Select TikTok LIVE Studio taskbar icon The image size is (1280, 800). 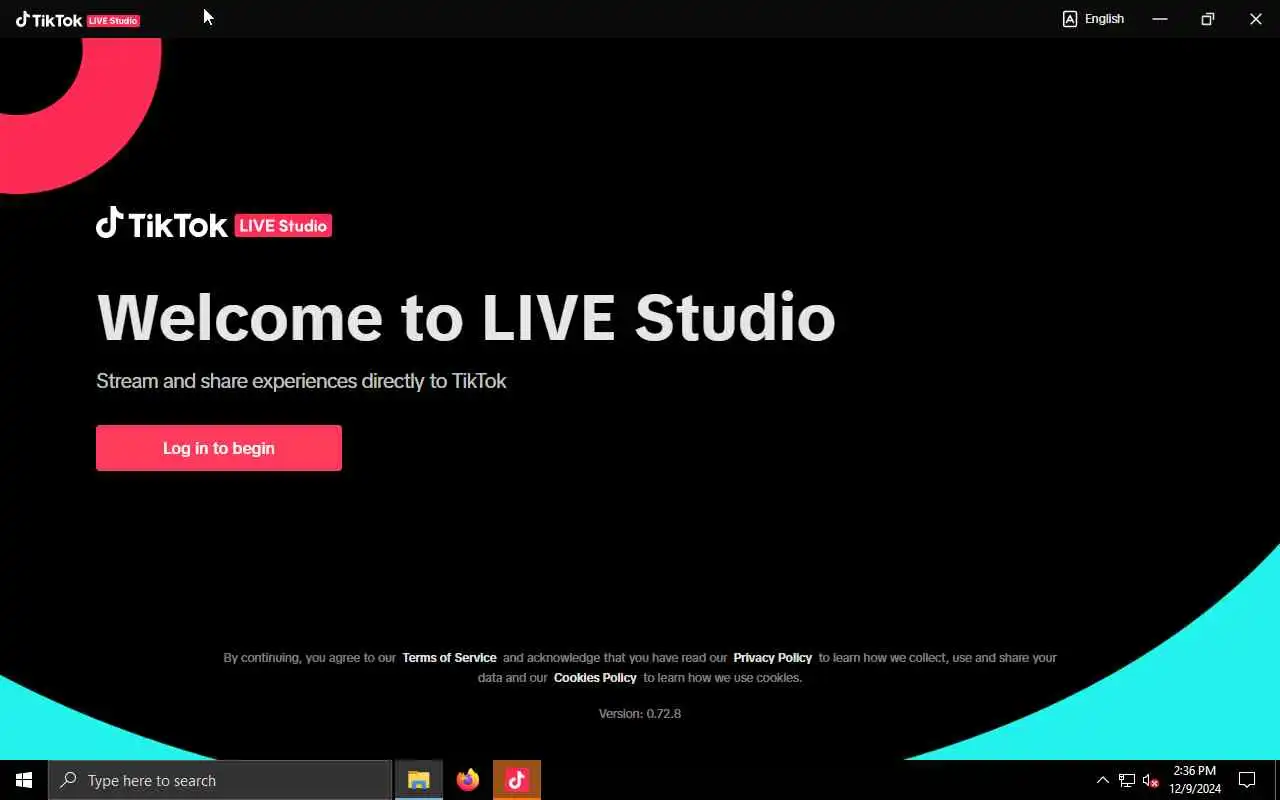pyautogui.click(x=517, y=780)
